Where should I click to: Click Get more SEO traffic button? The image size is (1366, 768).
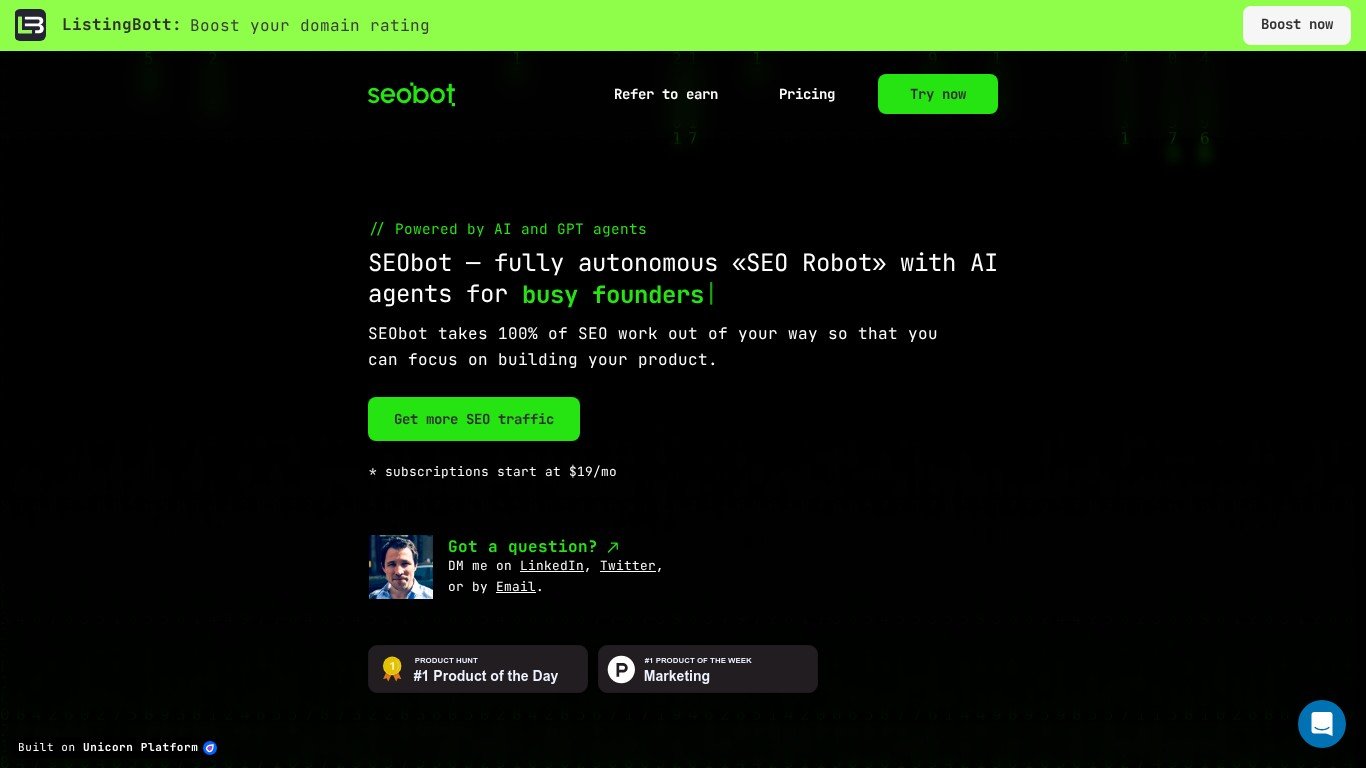(474, 419)
